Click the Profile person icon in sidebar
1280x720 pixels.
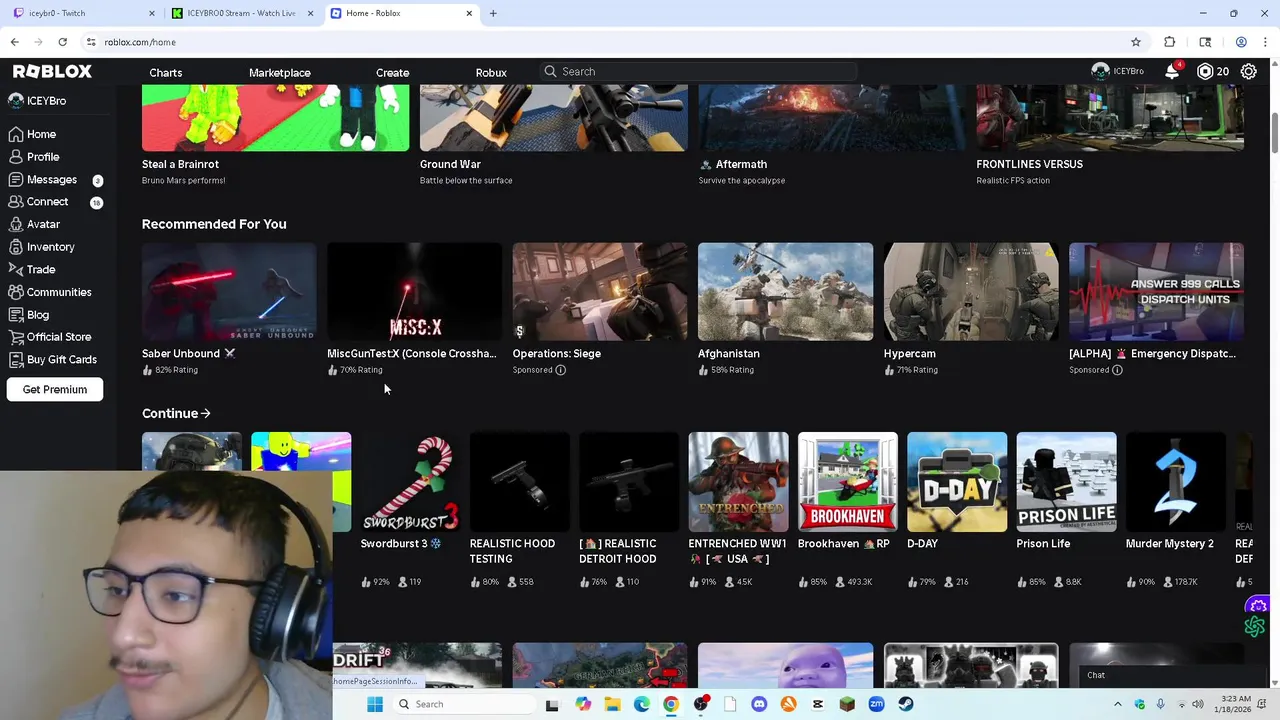click(16, 157)
